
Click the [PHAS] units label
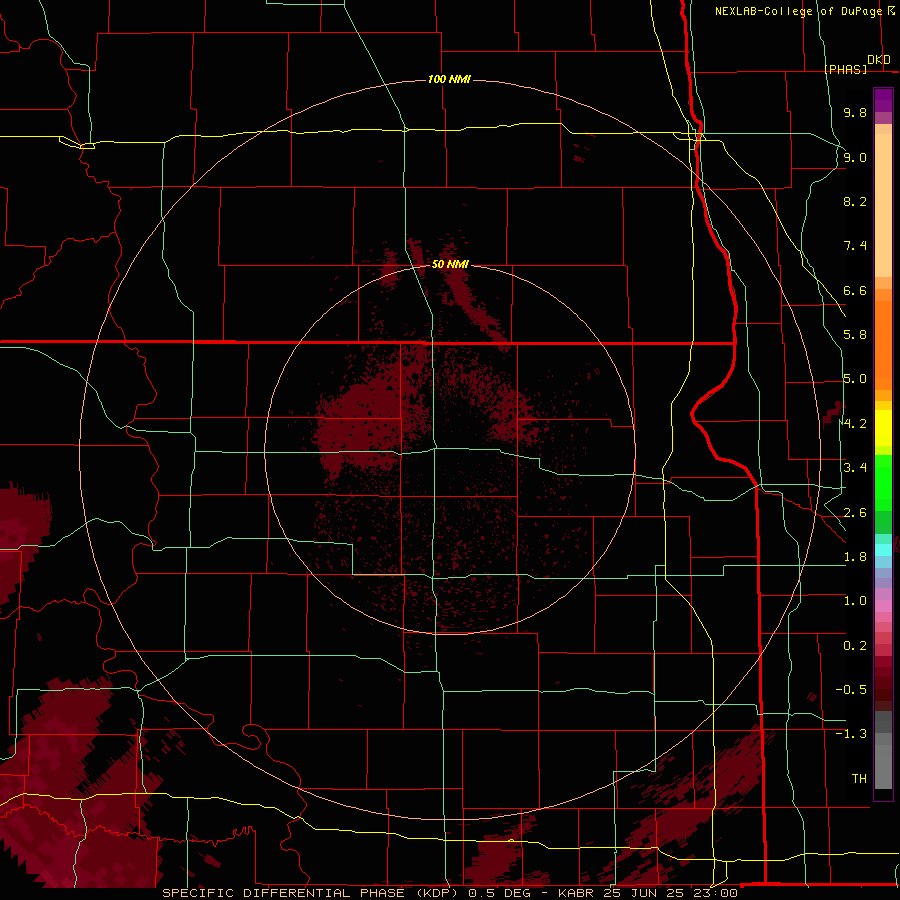[x=845, y=69]
